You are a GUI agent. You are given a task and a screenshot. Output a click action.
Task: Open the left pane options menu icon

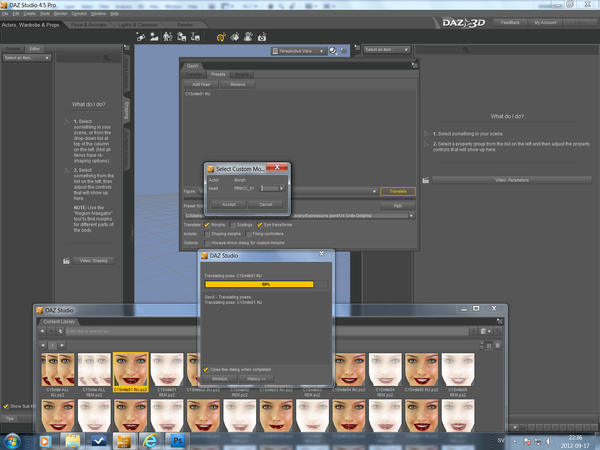click(126, 47)
